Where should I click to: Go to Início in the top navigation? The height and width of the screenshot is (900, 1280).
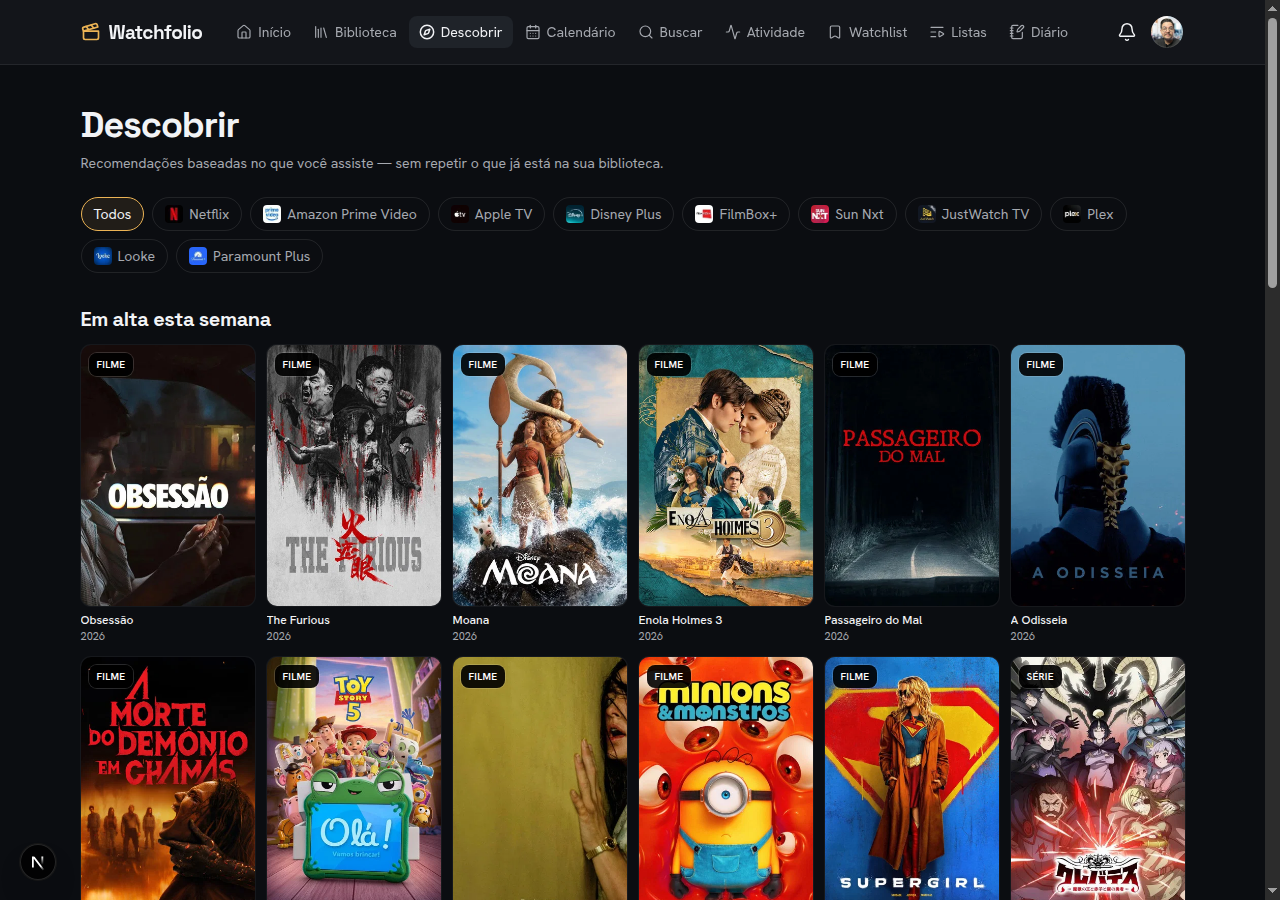pyautogui.click(x=264, y=32)
